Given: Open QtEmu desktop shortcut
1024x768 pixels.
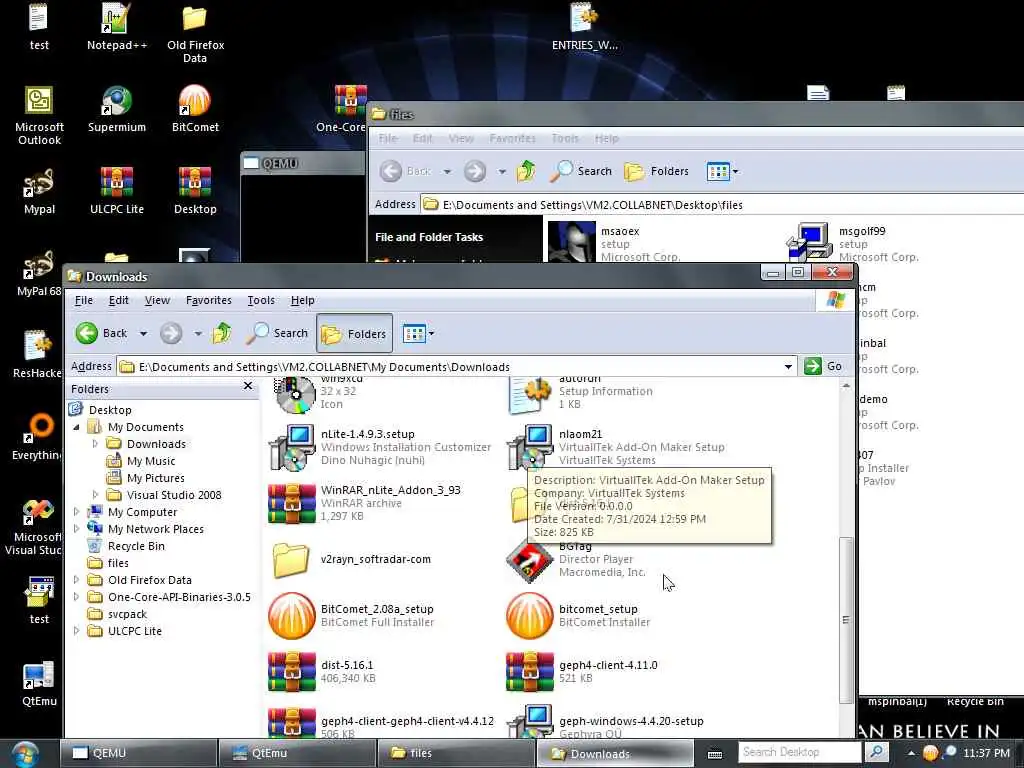Looking at the screenshot, I should coord(39,684).
